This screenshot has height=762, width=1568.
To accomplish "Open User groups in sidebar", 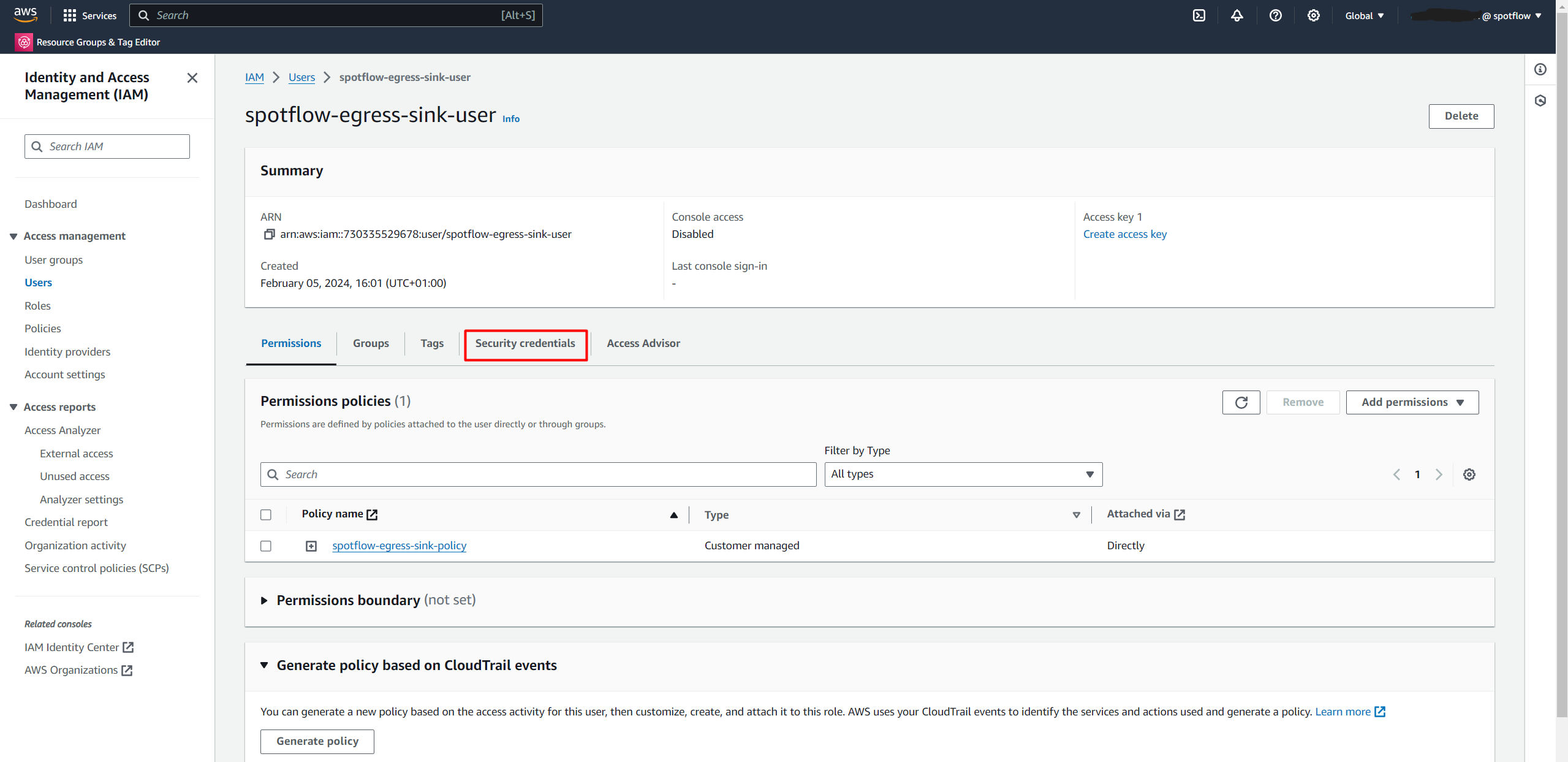I will click(54, 260).
